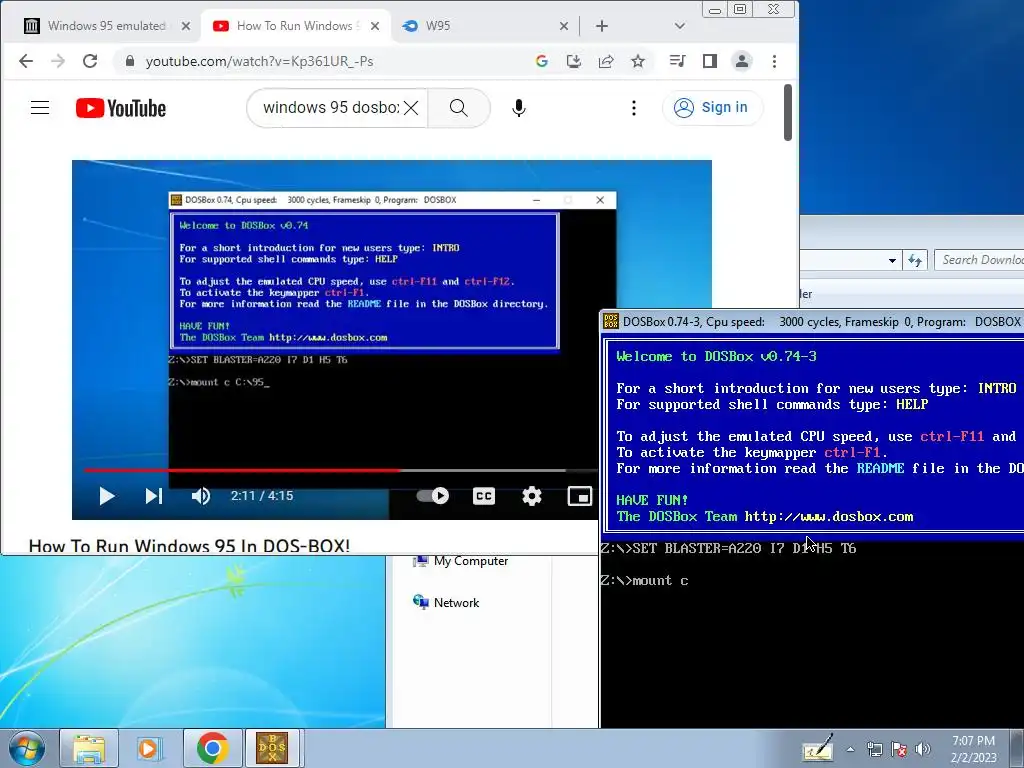This screenshot has height=768, width=1024.
Task: Share this page icon
Action: click(x=606, y=61)
